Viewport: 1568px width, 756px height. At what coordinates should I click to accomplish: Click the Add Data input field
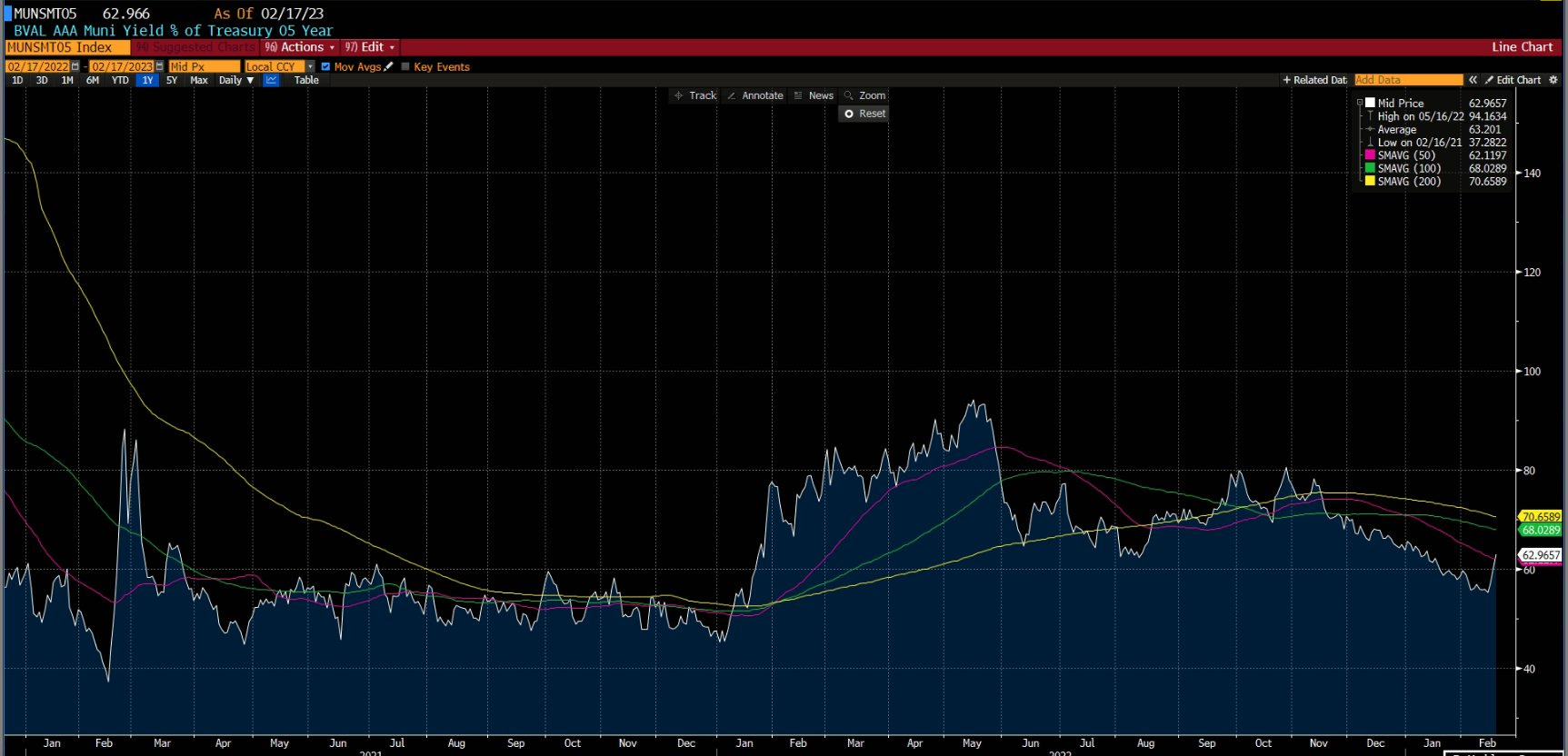click(1408, 80)
